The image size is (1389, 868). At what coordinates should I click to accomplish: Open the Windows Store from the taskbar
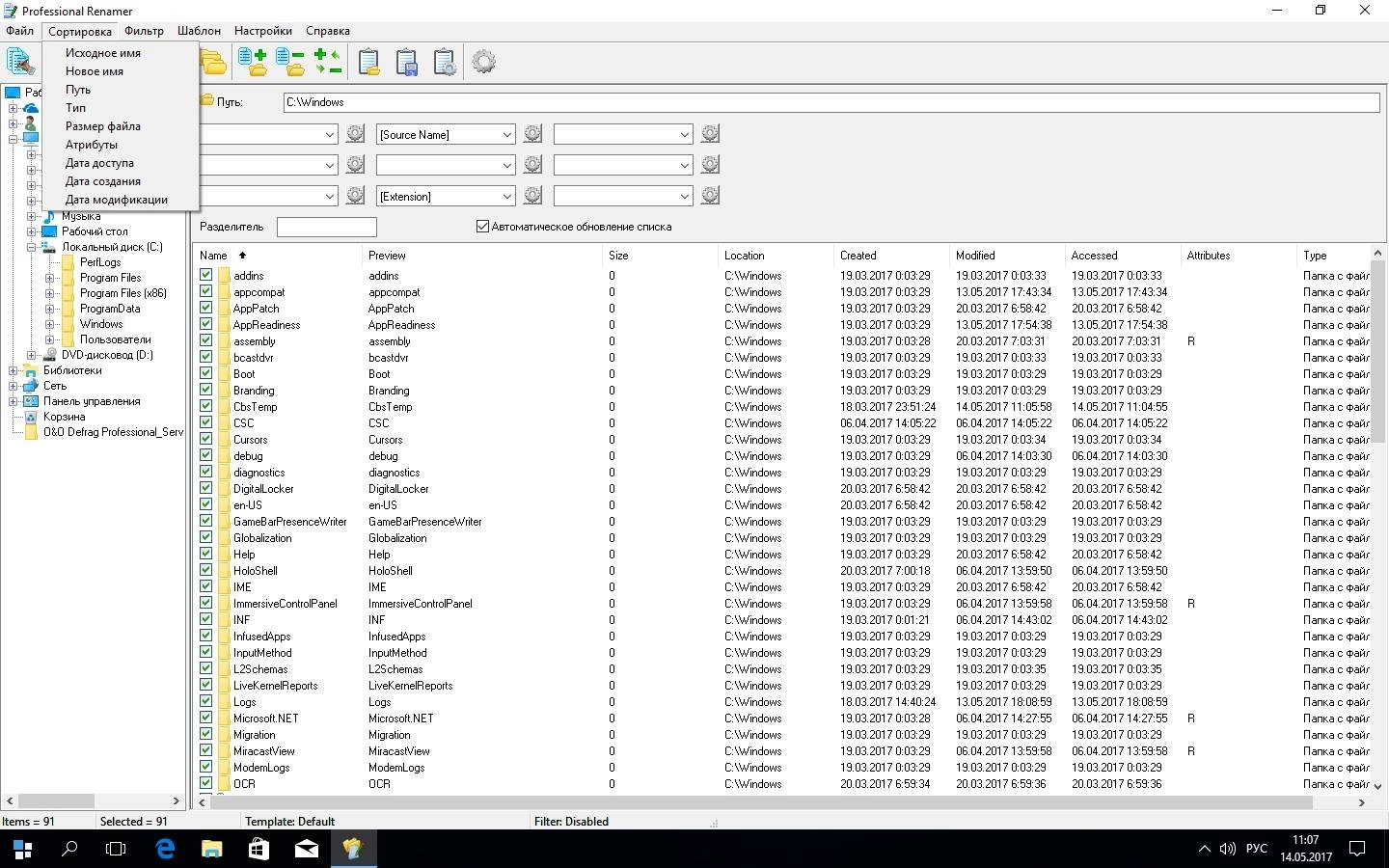259,849
